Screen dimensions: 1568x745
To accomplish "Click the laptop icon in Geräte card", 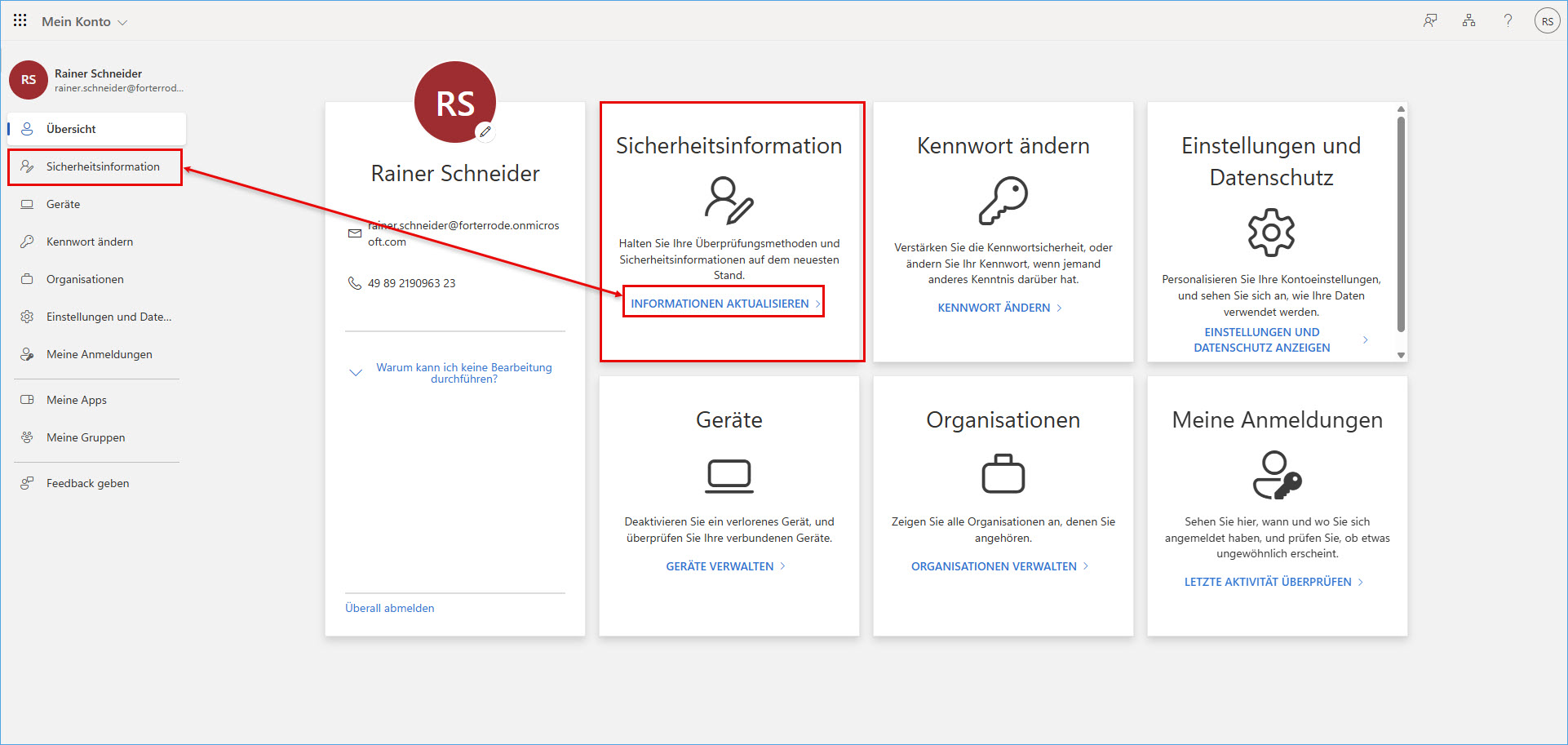I will point(729,477).
